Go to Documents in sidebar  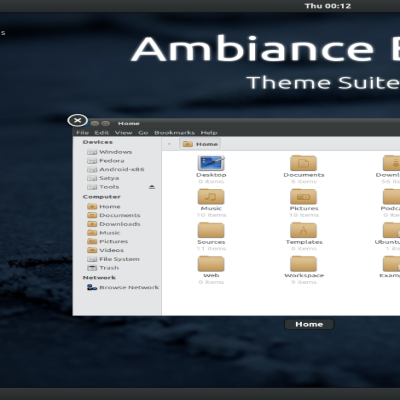(x=114, y=215)
